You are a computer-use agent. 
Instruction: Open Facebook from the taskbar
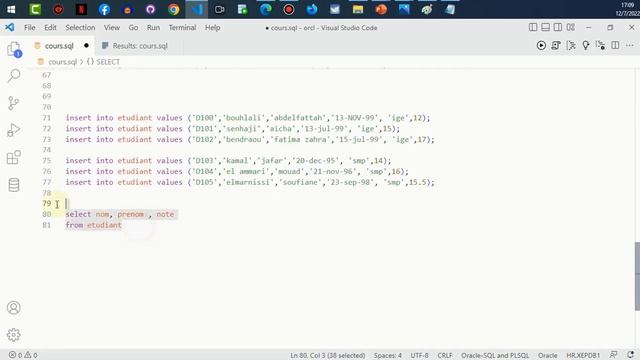coord(104,9)
